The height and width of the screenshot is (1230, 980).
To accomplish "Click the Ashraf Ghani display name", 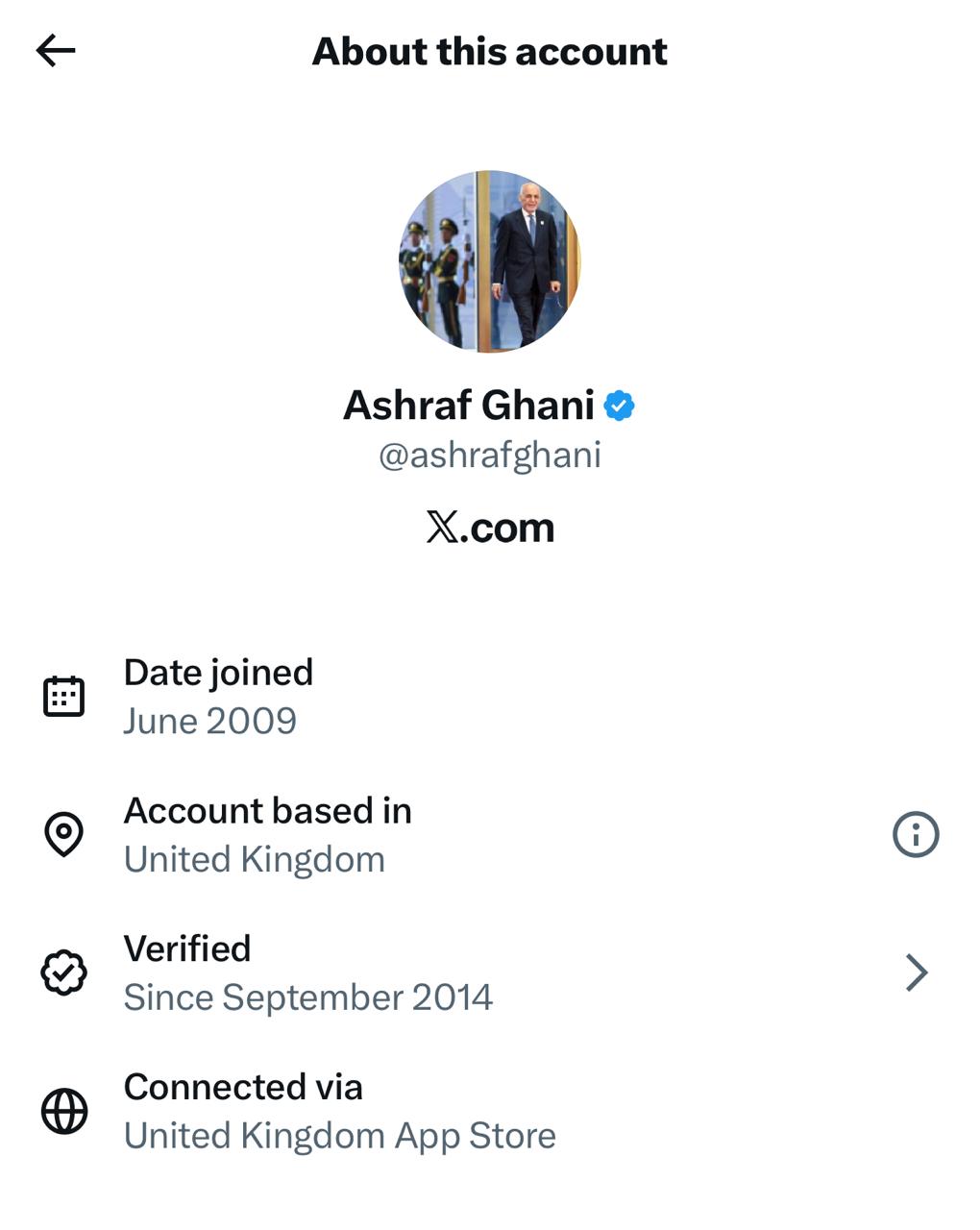I will [x=469, y=406].
